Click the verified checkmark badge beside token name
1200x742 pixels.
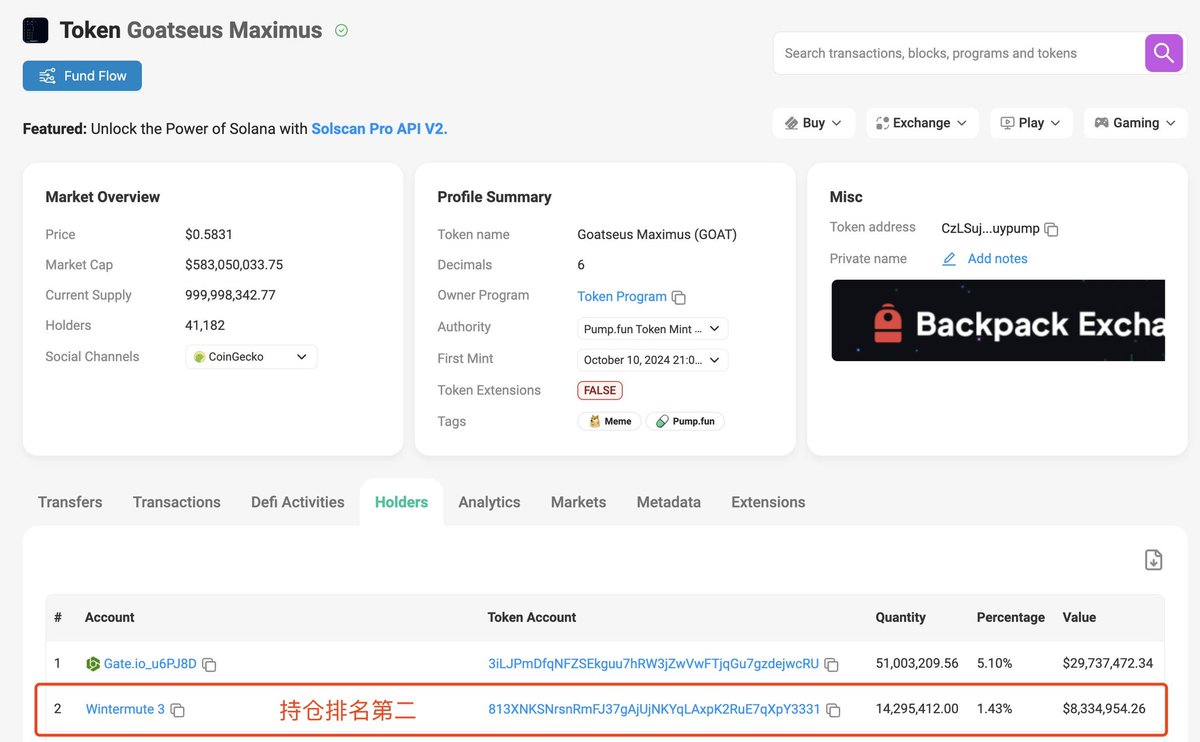pyautogui.click(x=341, y=31)
